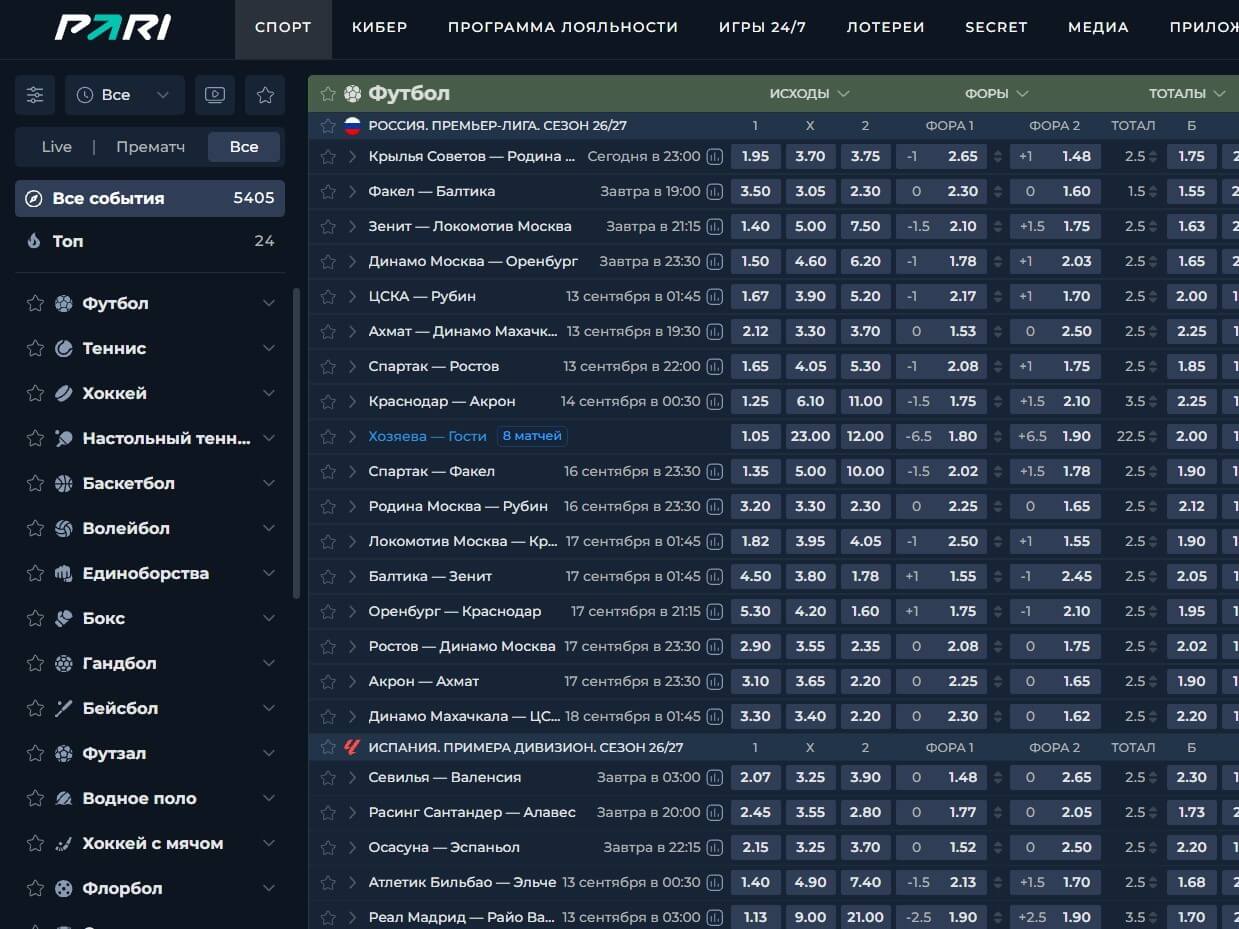Open the Кибер top menu
The image size is (1239, 929).
(x=380, y=28)
